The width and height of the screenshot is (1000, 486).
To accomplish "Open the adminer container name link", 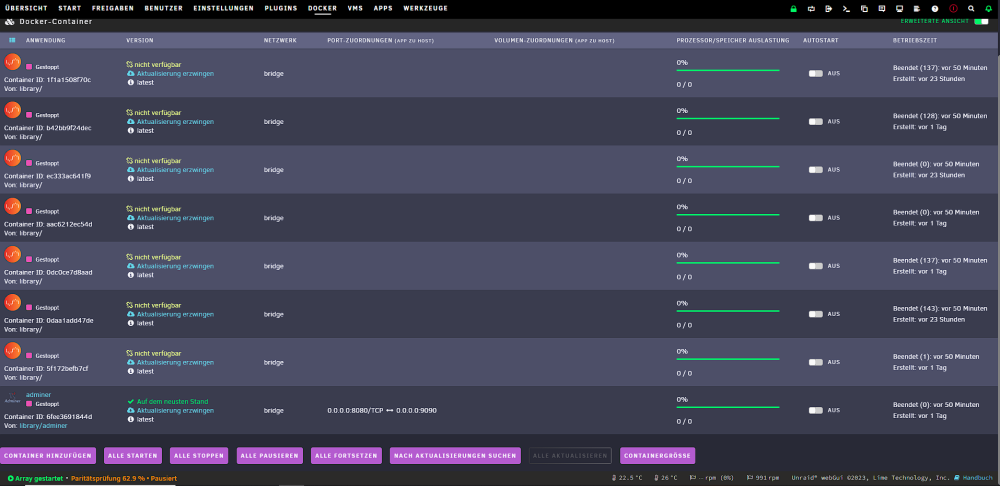I will click(38, 395).
